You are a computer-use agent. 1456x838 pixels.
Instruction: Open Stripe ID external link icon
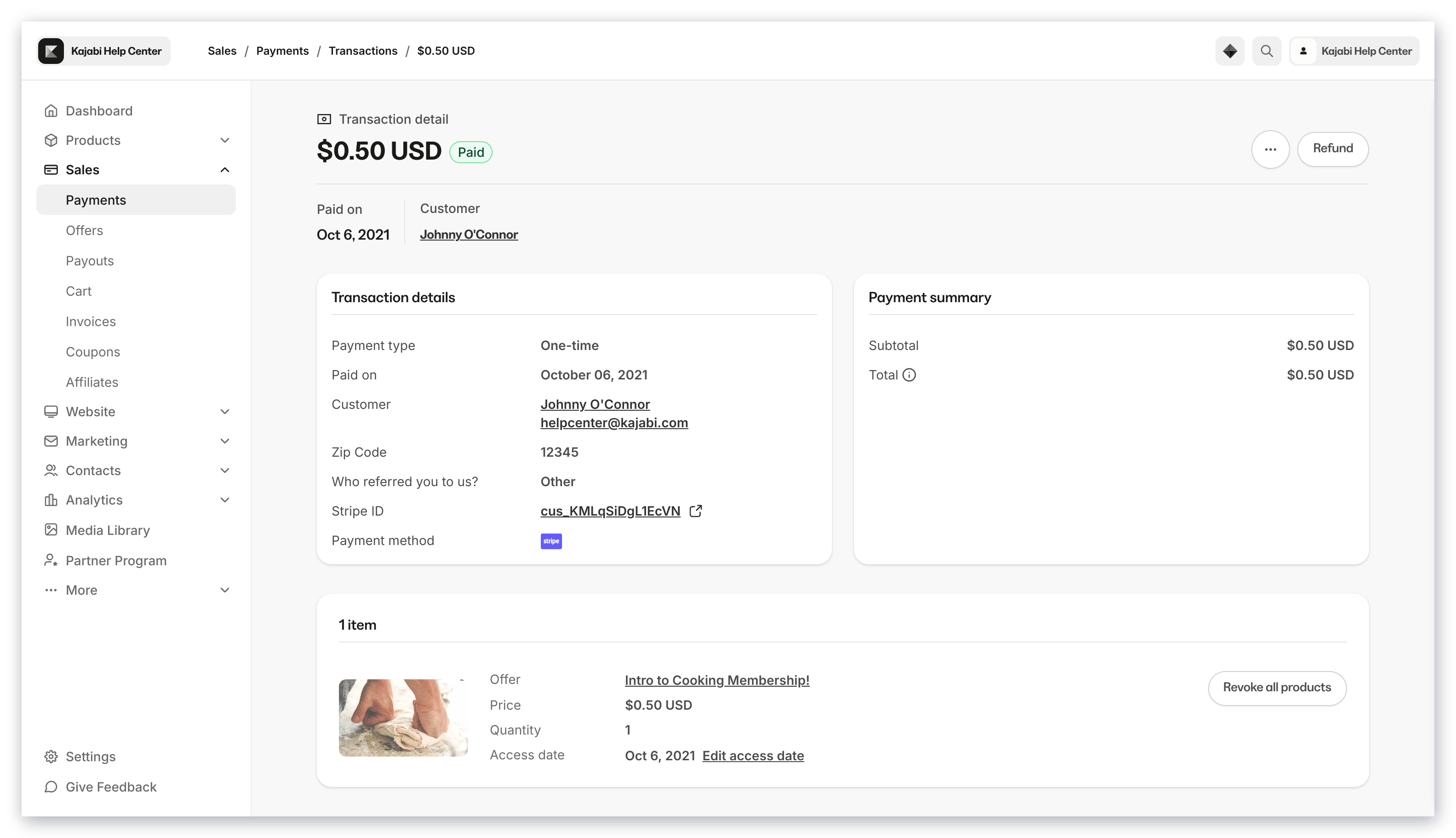[x=695, y=511]
